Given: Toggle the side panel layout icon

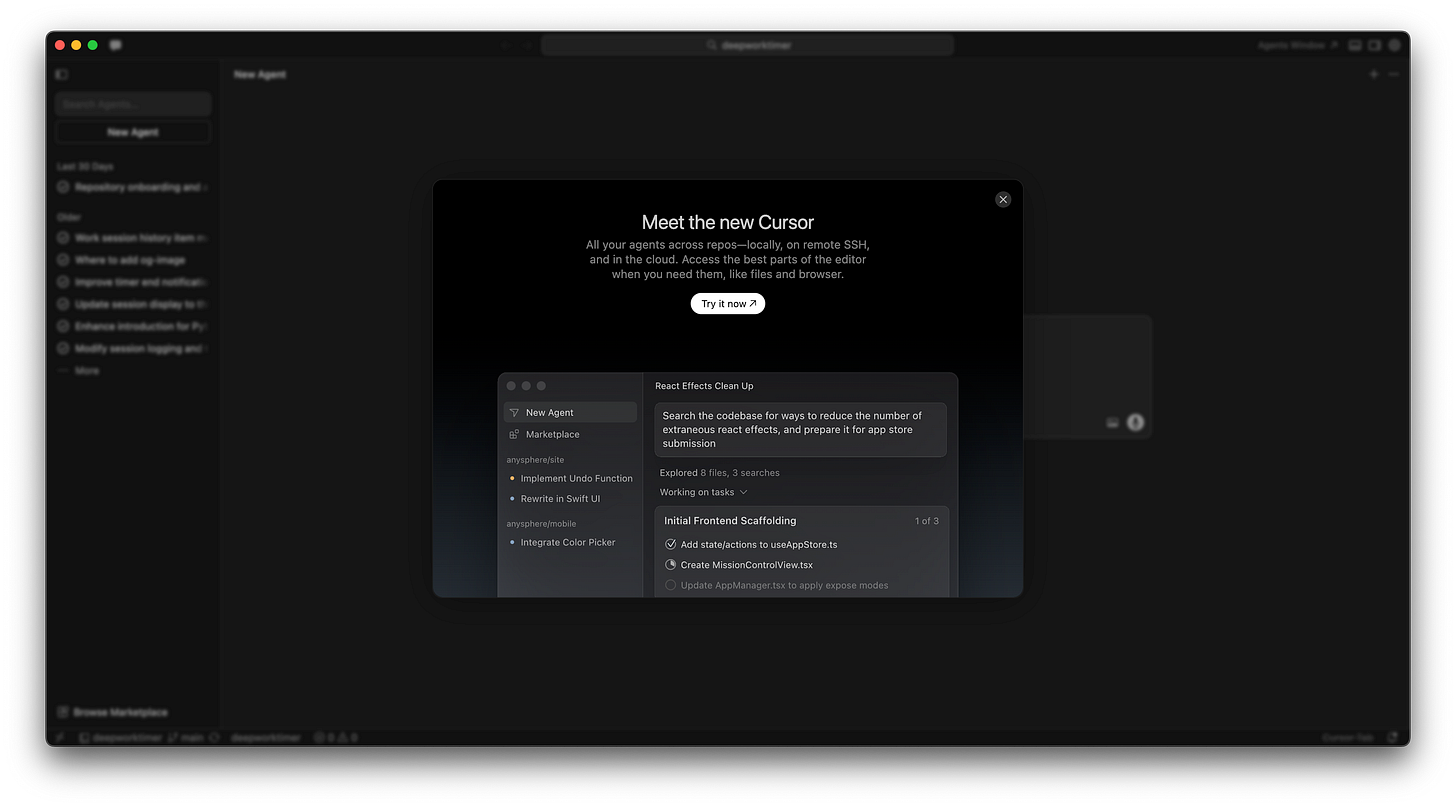Looking at the screenshot, I should 1374,45.
